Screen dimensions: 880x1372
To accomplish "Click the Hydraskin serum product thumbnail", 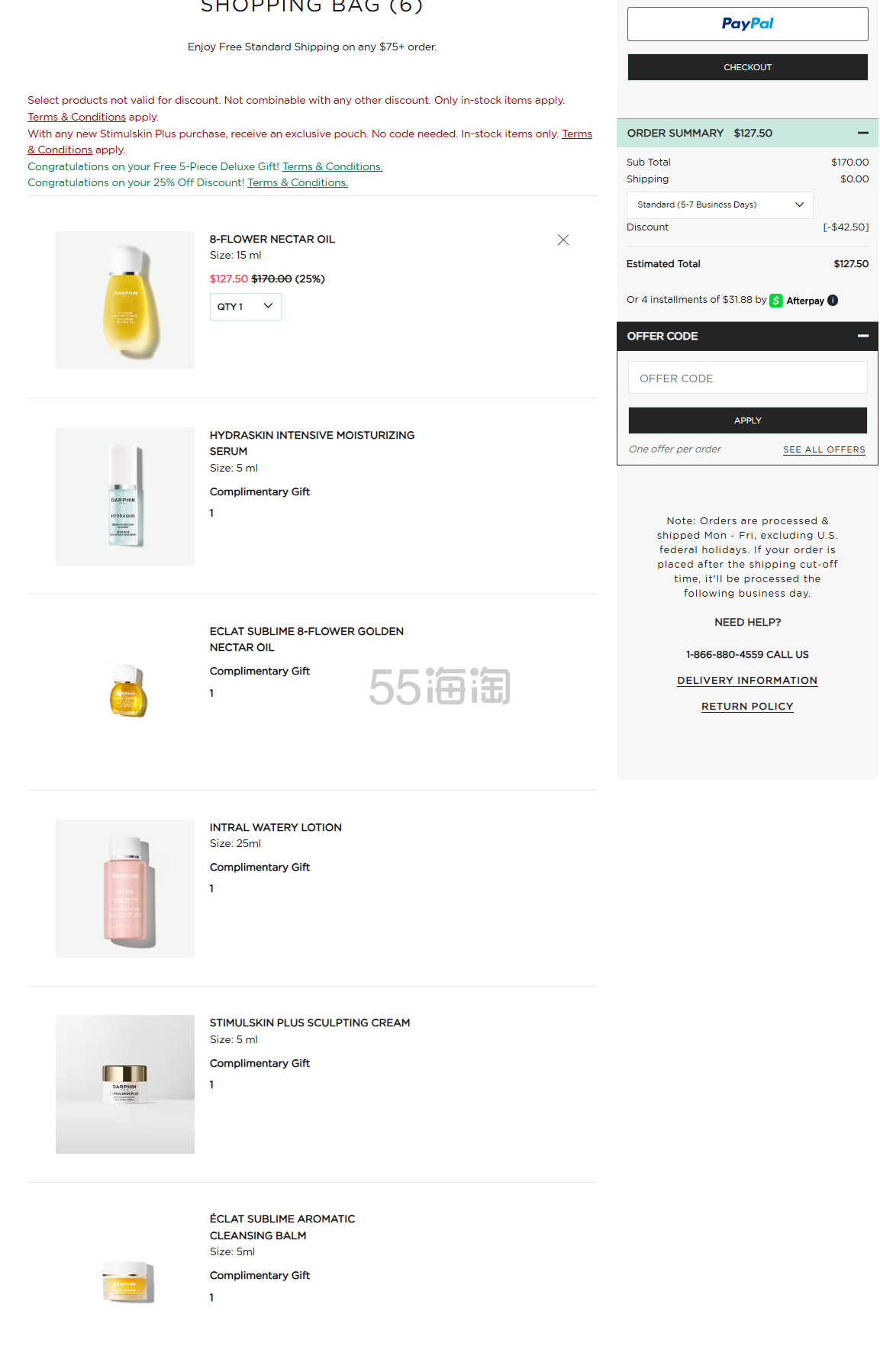I will tap(125, 496).
